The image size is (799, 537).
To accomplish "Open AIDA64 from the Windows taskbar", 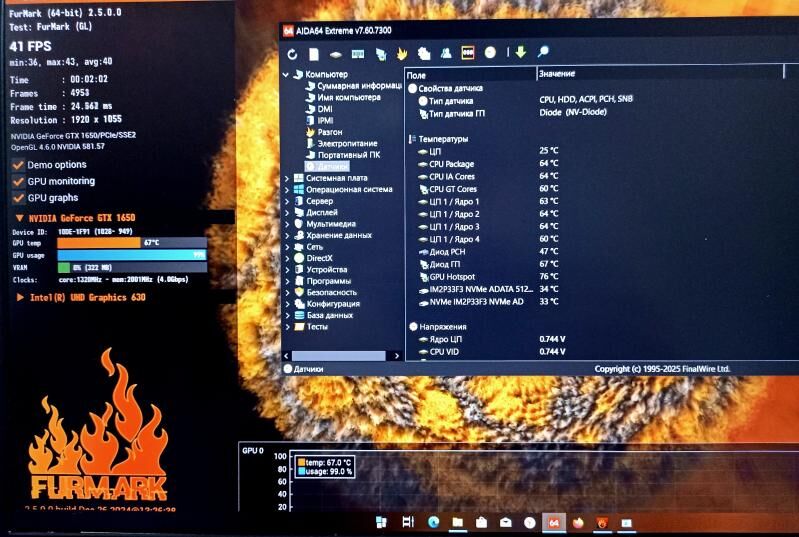I will [x=553, y=522].
